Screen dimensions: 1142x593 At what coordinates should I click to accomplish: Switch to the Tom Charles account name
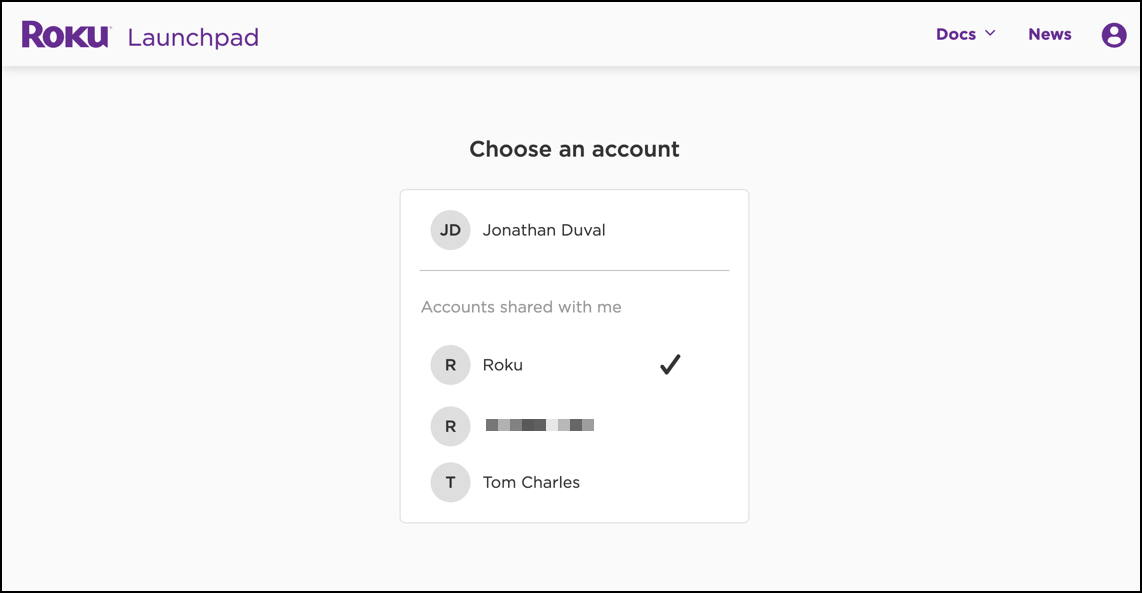pyautogui.click(x=531, y=482)
